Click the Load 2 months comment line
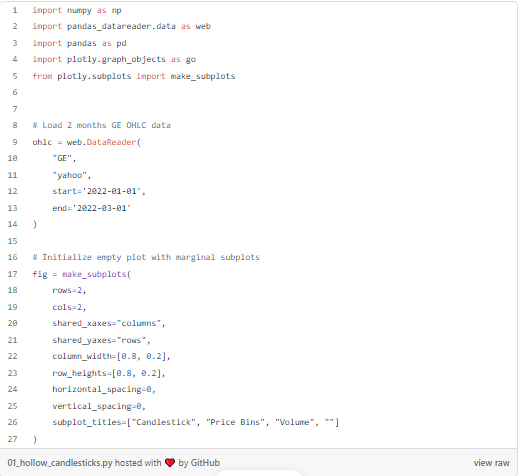The width and height of the screenshot is (521, 476). coord(101,125)
